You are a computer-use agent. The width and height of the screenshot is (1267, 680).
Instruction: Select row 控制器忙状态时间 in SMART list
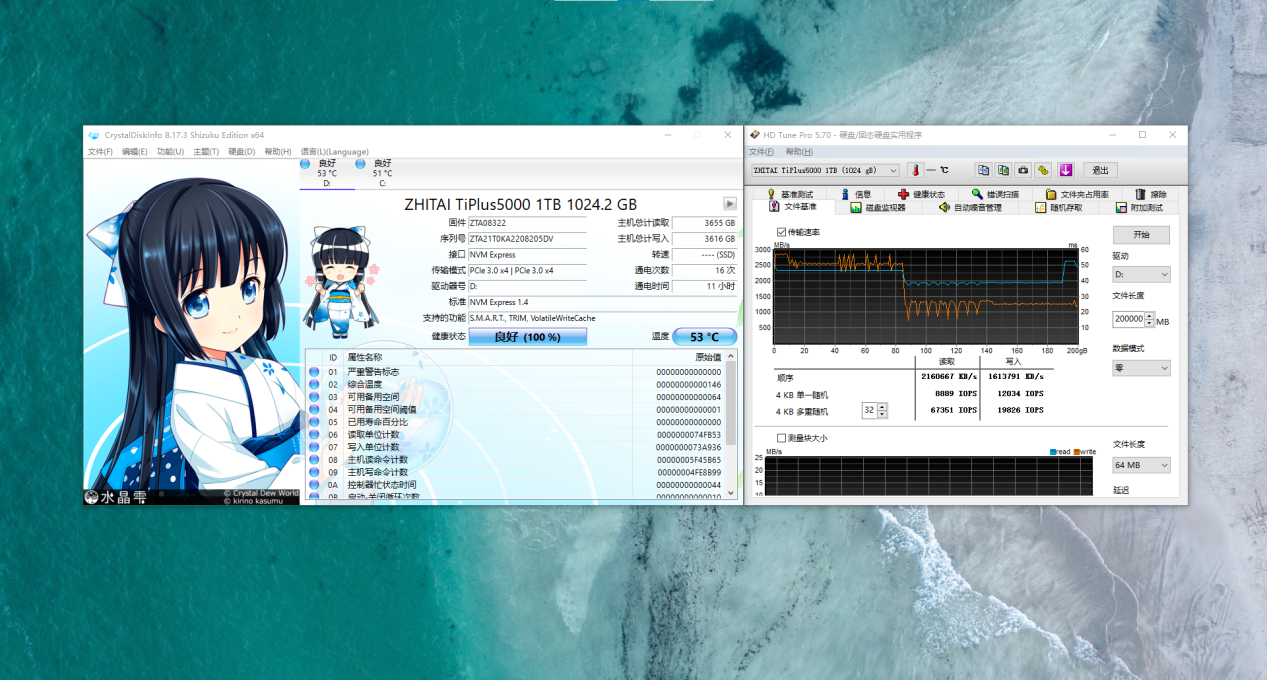(515, 485)
